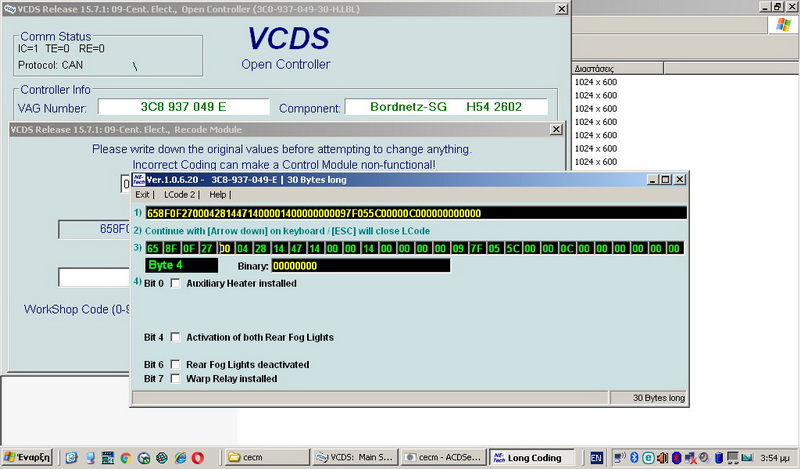Select the first 1024 x 600 row

click(x=596, y=82)
